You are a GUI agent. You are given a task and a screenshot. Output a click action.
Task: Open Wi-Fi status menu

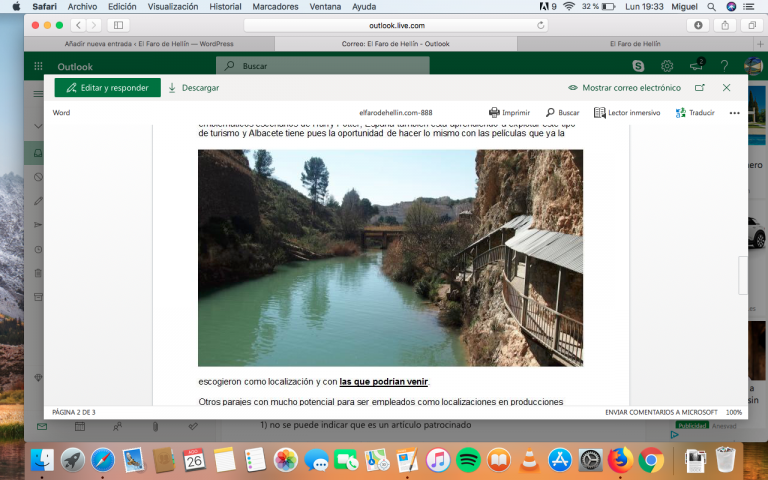tap(569, 6)
